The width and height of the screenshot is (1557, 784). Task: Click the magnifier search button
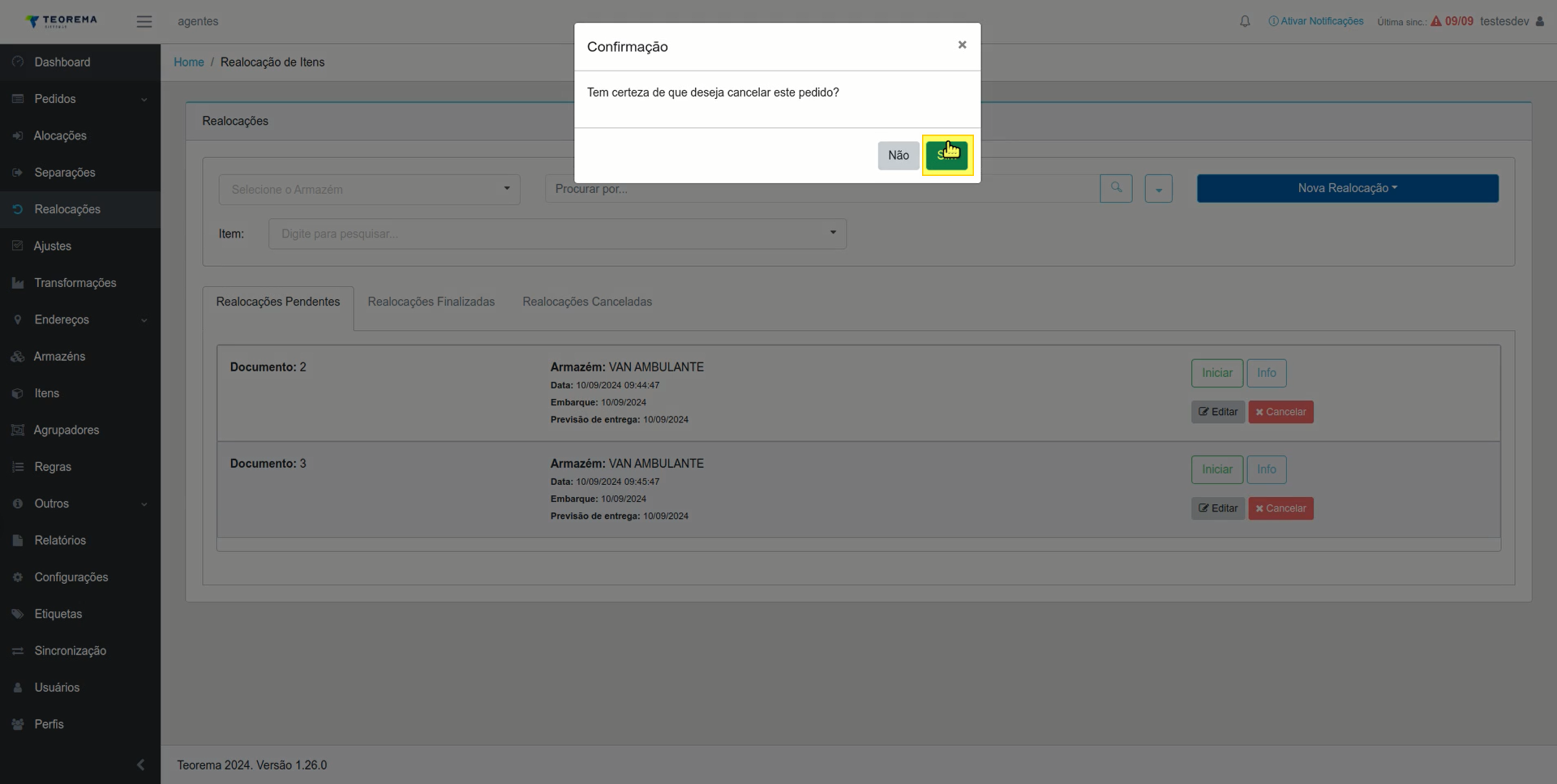tap(1116, 188)
